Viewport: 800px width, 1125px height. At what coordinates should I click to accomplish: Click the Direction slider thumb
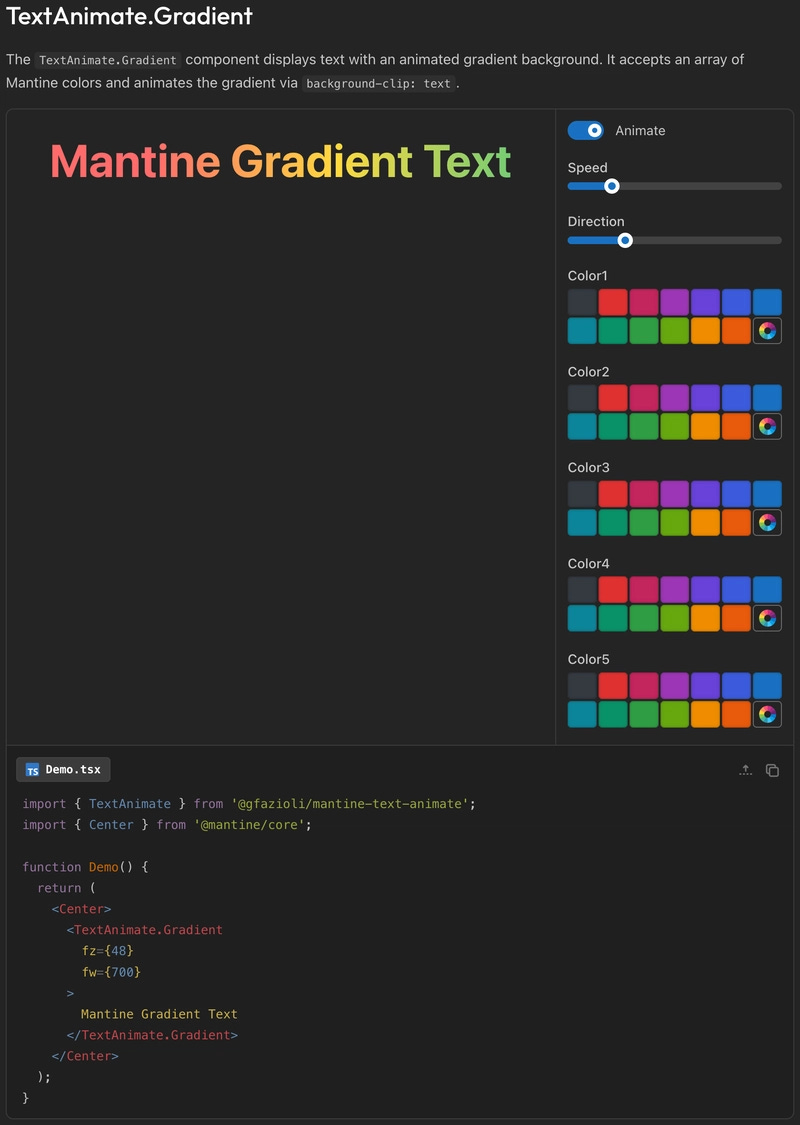pyautogui.click(x=625, y=240)
